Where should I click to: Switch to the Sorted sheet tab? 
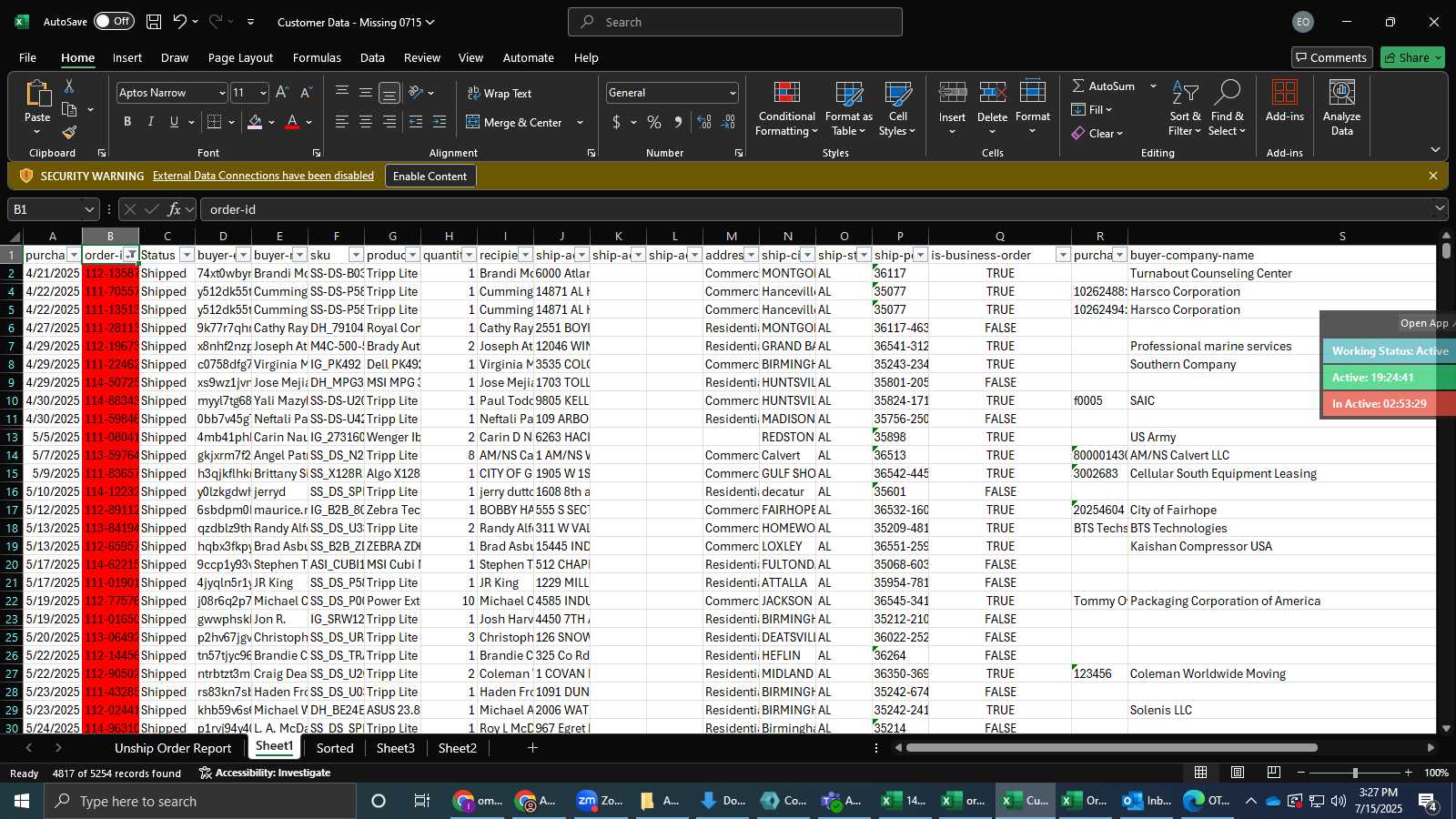click(x=335, y=748)
